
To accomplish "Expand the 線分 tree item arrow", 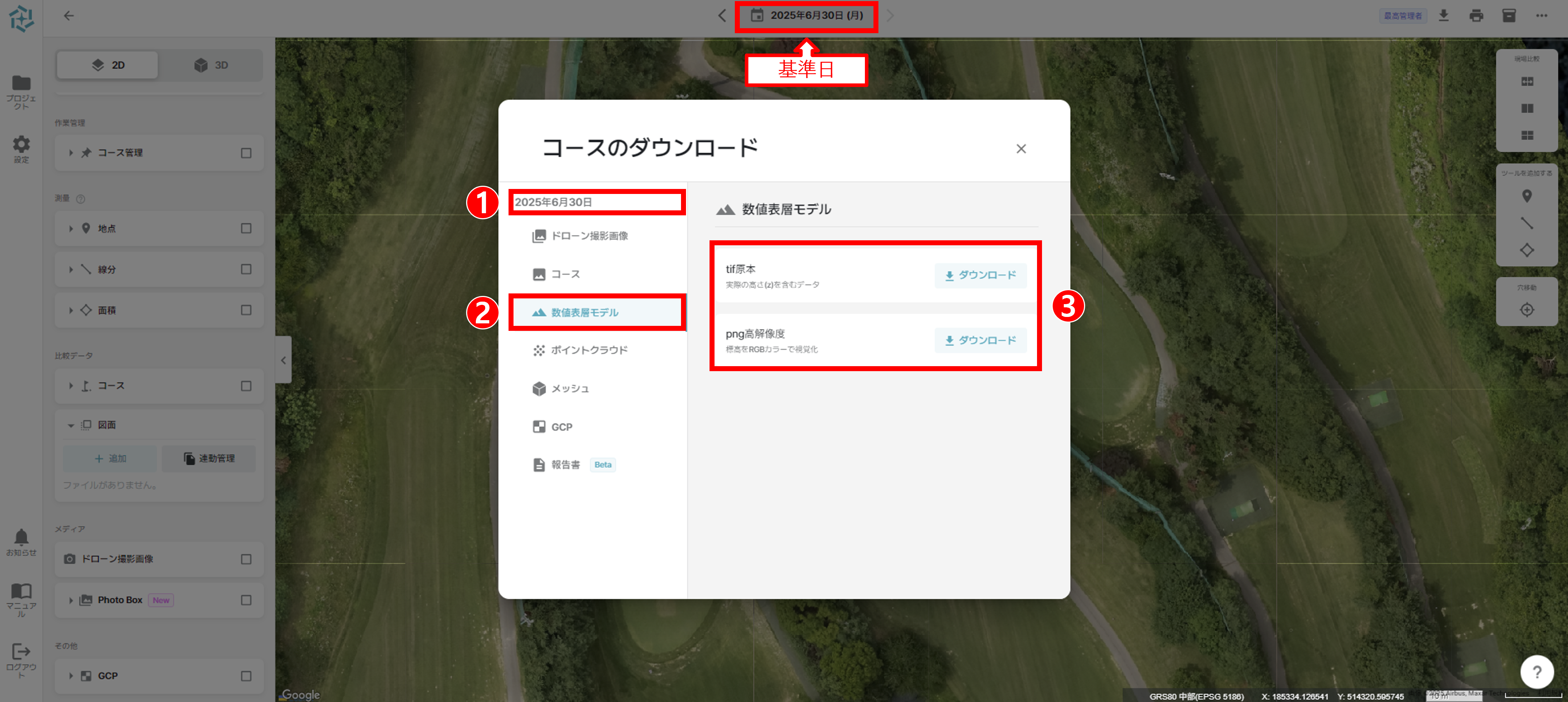I will coord(71,269).
